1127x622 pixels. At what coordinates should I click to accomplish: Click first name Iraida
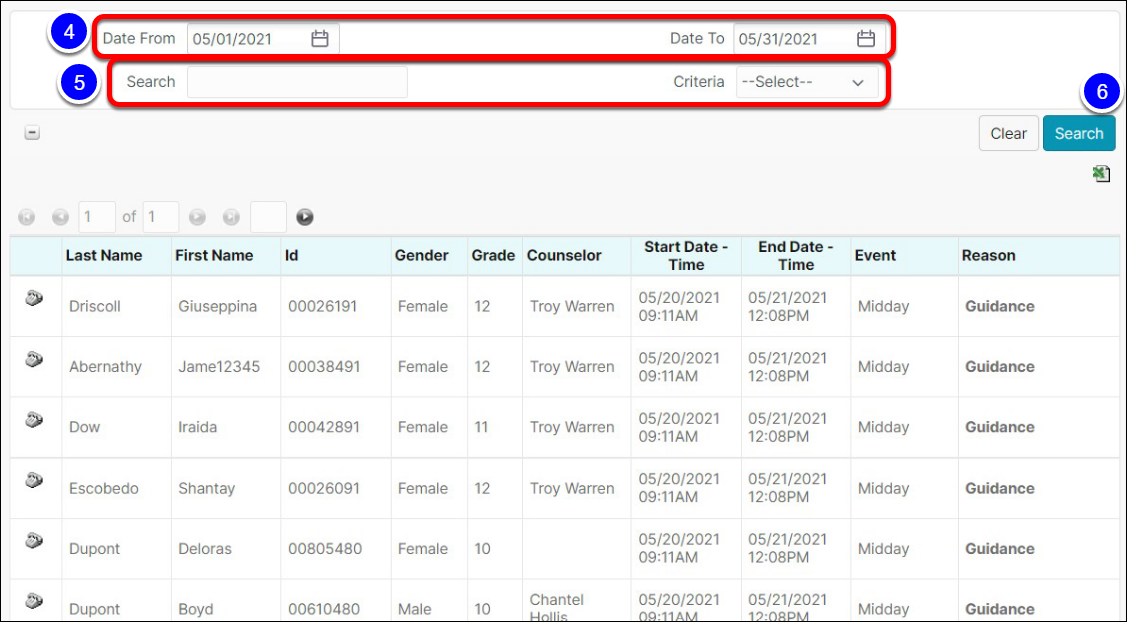point(197,427)
